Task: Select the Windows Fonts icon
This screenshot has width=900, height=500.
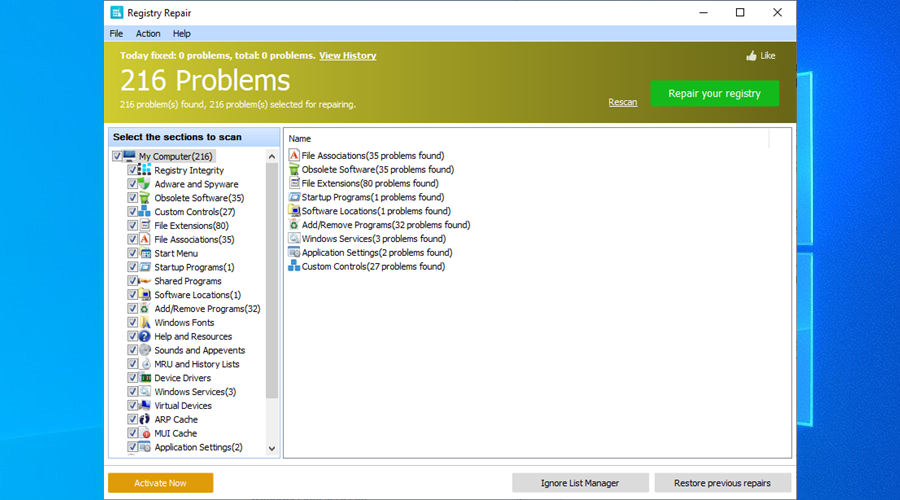Action: click(145, 323)
